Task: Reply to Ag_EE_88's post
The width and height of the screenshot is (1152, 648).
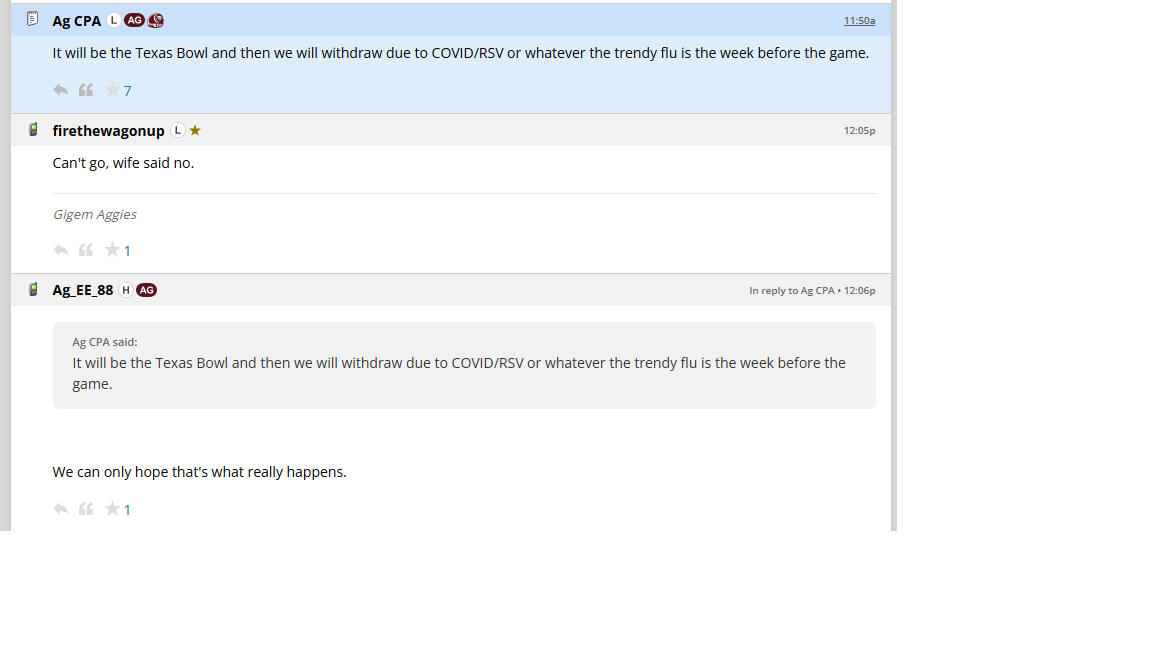Action: point(61,508)
